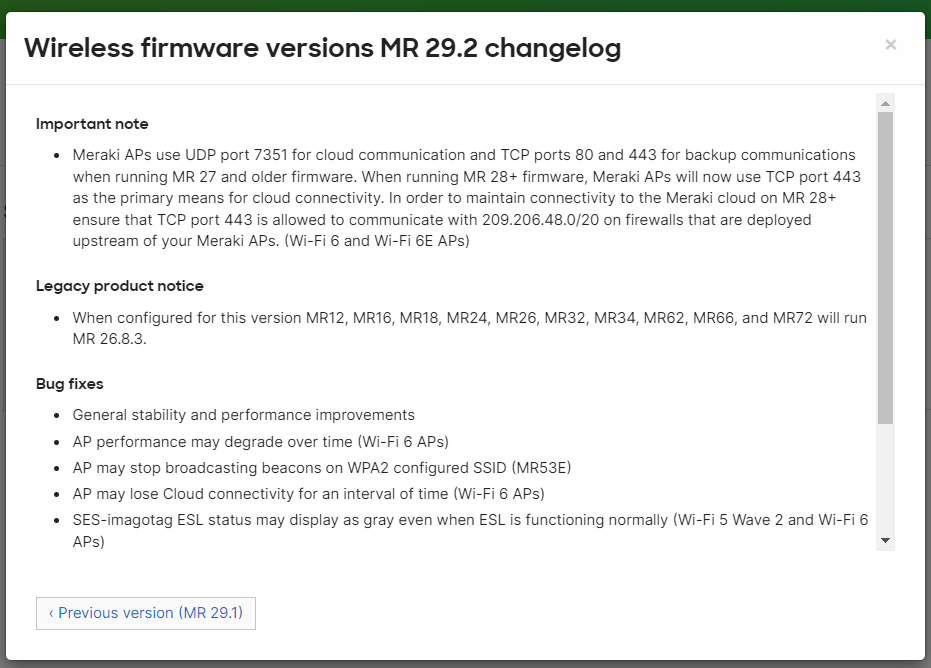
Task: Click the dismiss cross in the dialog corner
Action: tap(890, 44)
